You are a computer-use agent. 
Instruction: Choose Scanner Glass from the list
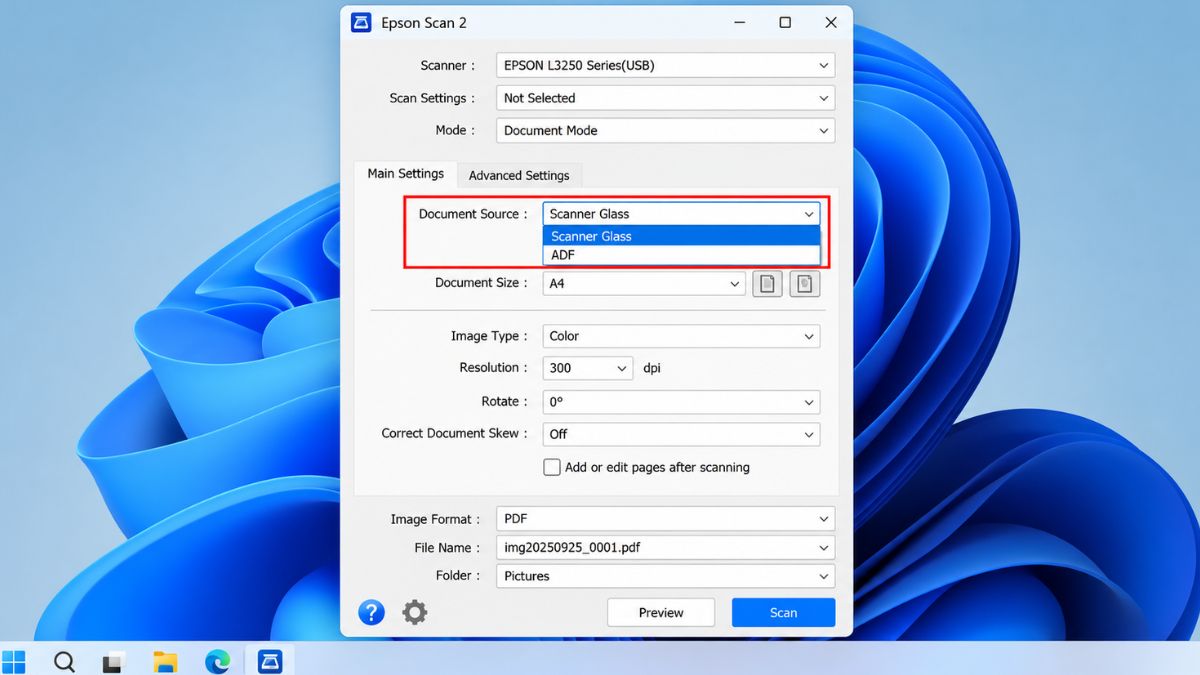pyautogui.click(x=682, y=236)
